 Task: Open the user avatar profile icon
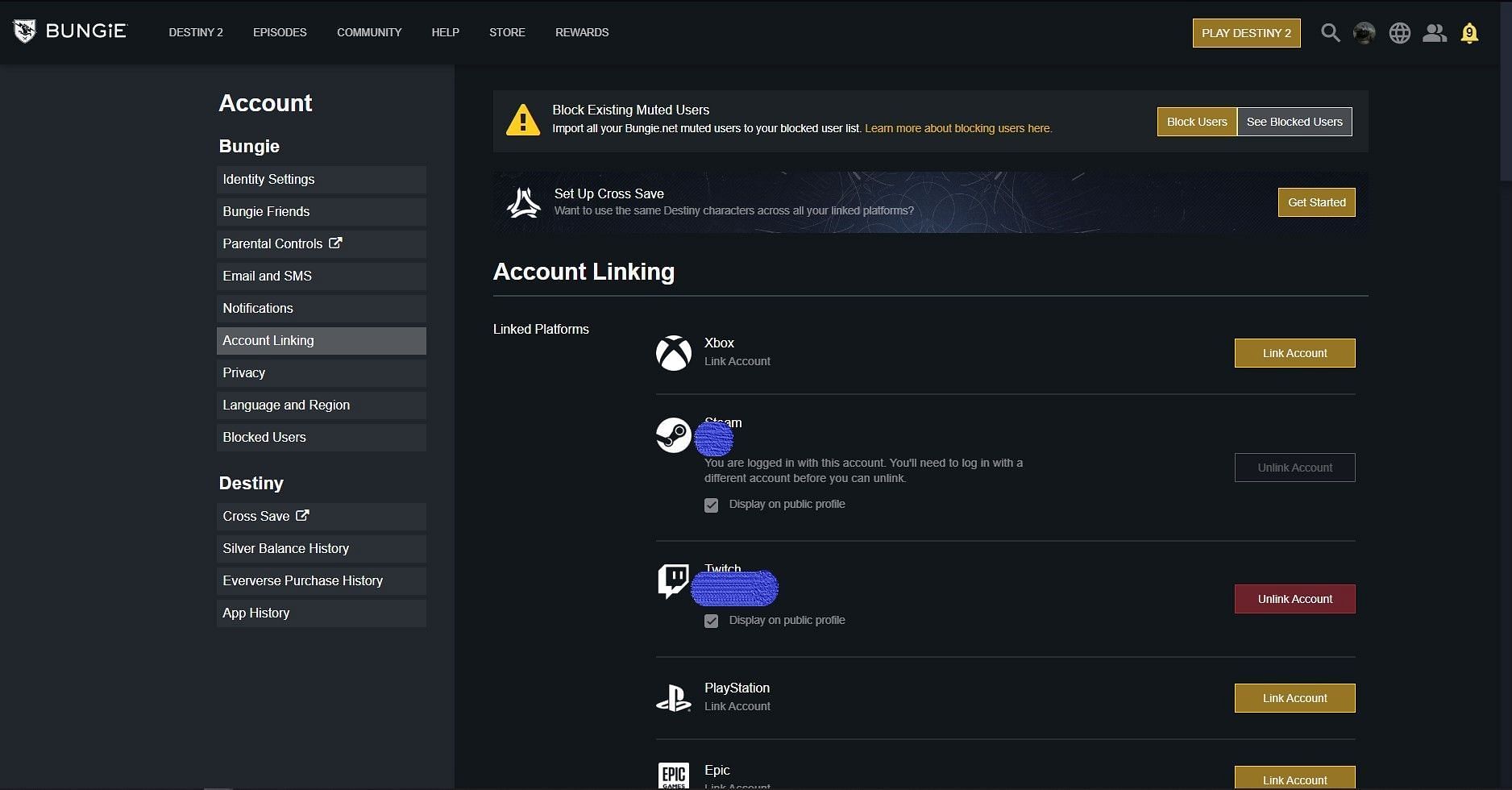pyautogui.click(x=1365, y=33)
